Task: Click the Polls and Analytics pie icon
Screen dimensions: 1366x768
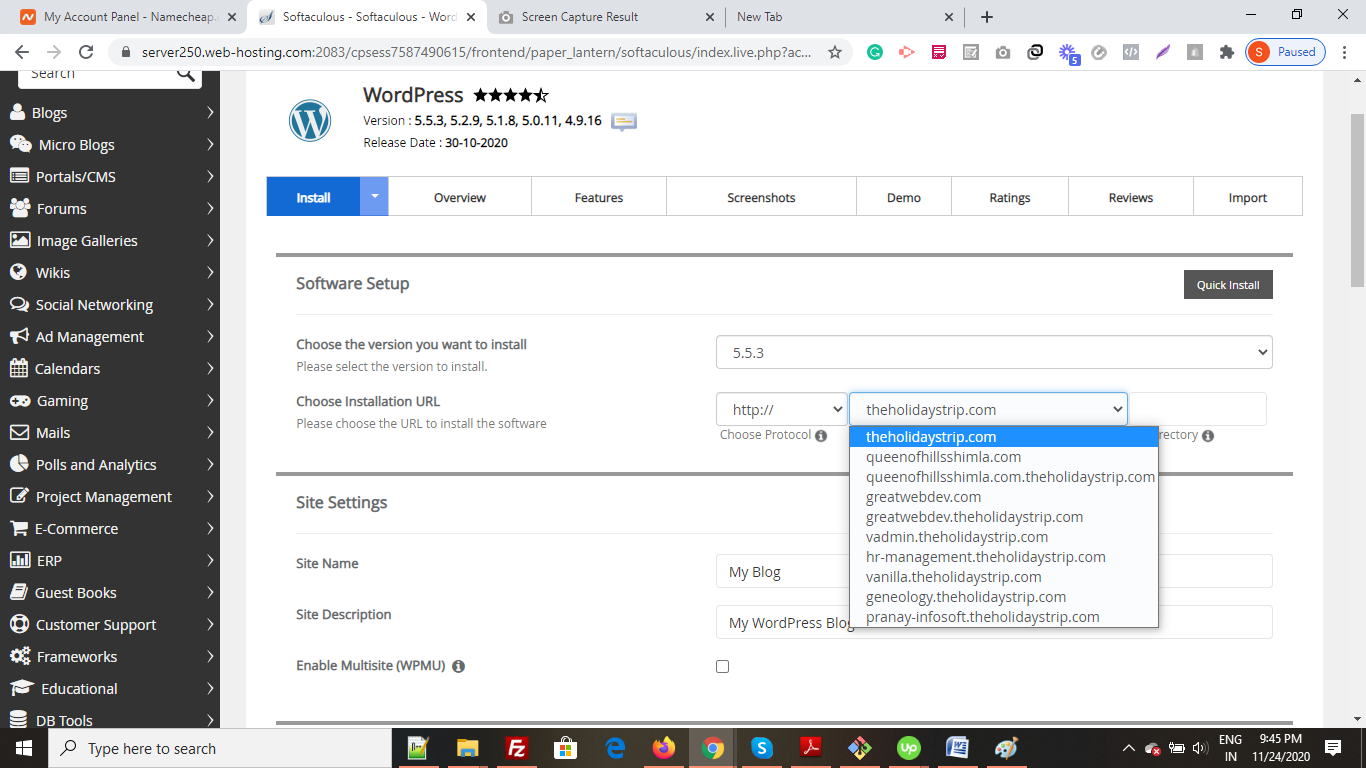Action: click(x=18, y=465)
